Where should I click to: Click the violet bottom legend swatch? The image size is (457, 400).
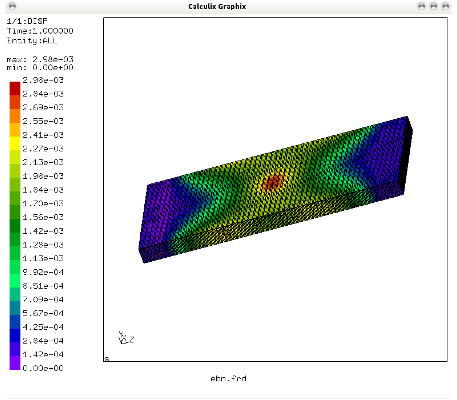[15, 363]
